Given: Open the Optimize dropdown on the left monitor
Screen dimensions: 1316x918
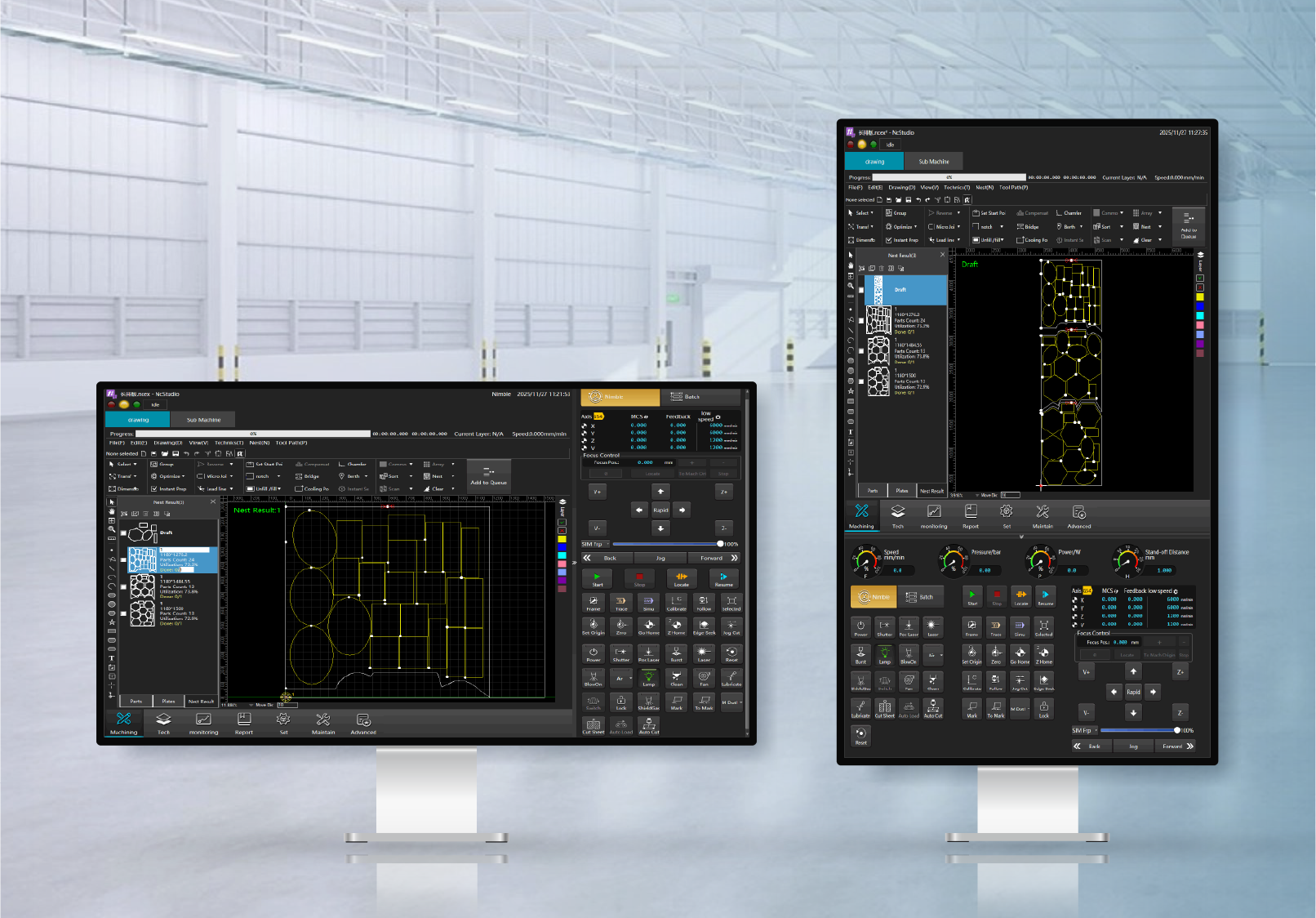Looking at the screenshot, I should [184, 476].
